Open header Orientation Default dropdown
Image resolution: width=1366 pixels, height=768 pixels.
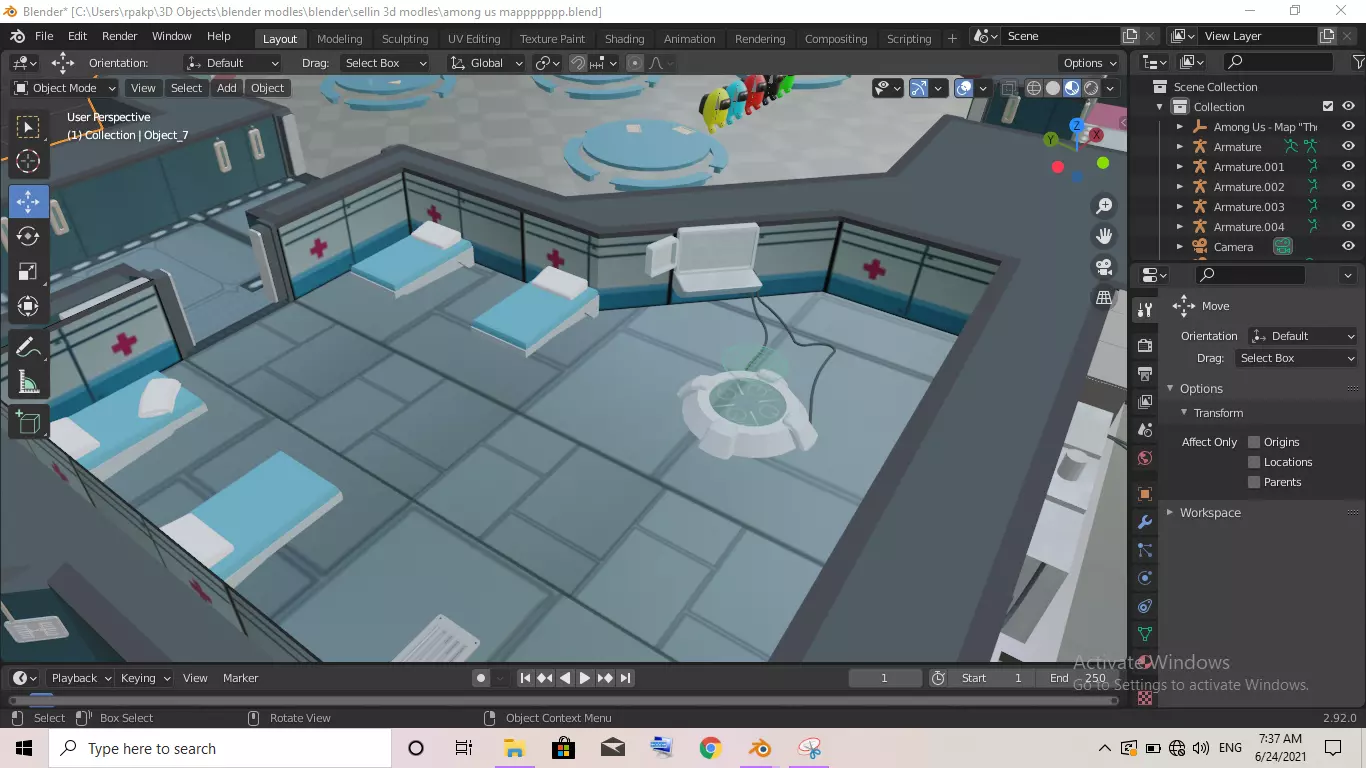pyautogui.click(x=233, y=63)
